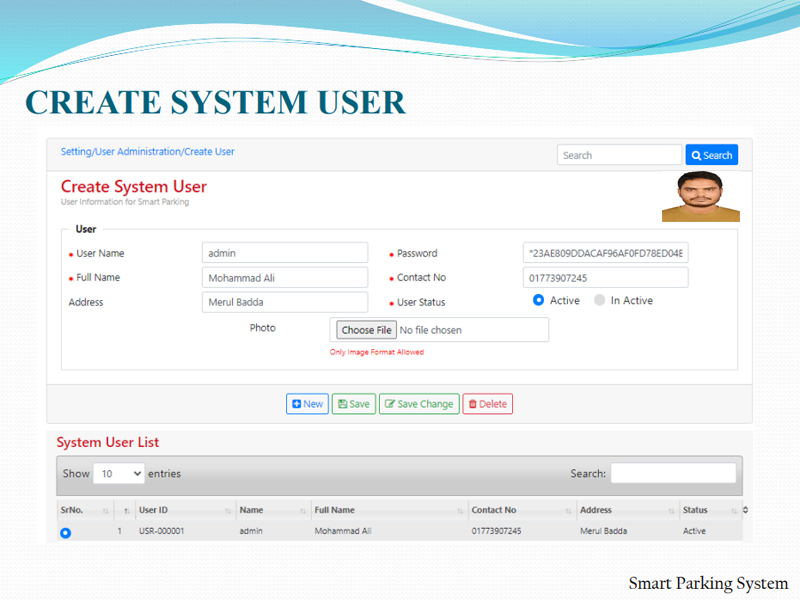The width and height of the screenshot is (800, 600).
Task: Sort the list by Address column
Action: click(x=596, y=510)
